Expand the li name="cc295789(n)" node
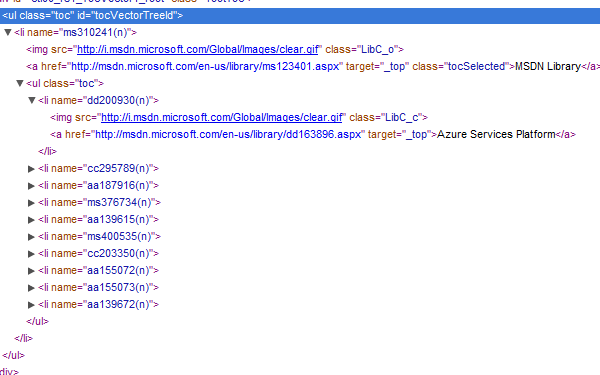 31,169
